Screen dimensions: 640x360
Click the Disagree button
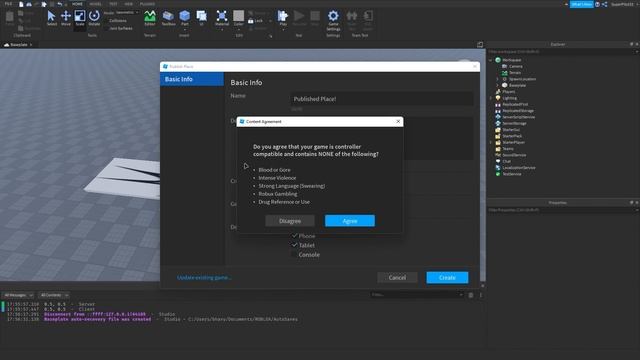(290, 221)
